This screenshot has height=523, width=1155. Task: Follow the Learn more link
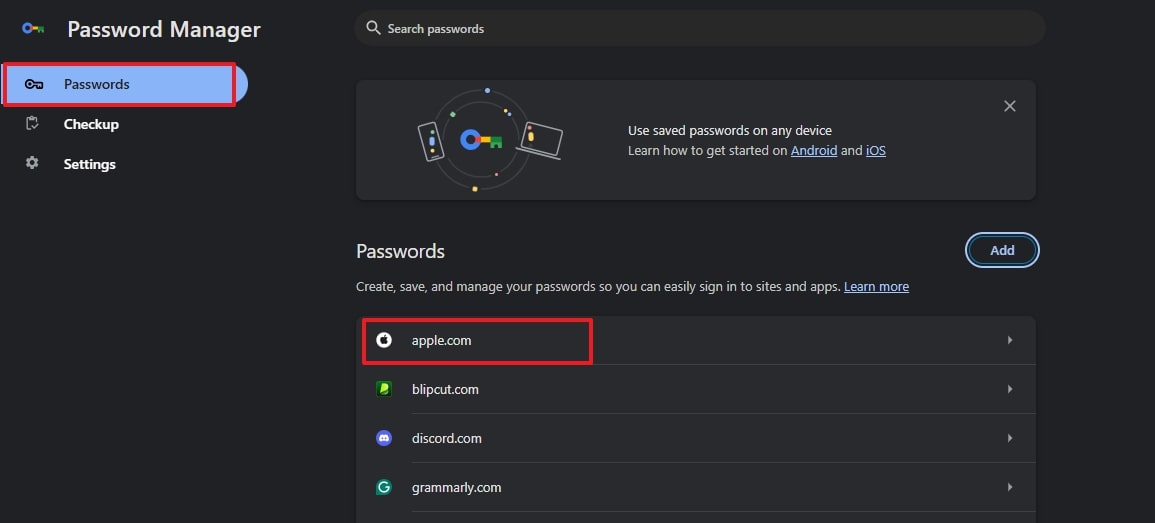pyautogui.click(x=876, y=287)
